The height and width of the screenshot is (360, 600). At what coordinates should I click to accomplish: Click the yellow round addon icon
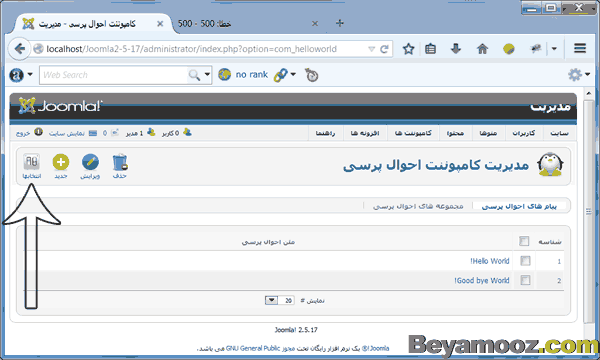[509, 49]
